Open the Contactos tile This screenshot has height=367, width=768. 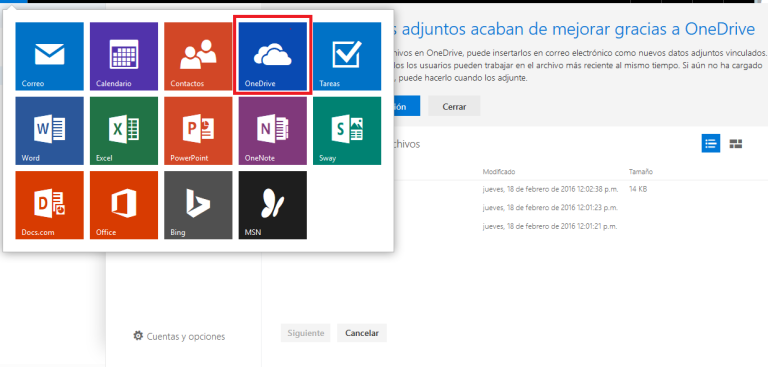click(x=198, y=56)
